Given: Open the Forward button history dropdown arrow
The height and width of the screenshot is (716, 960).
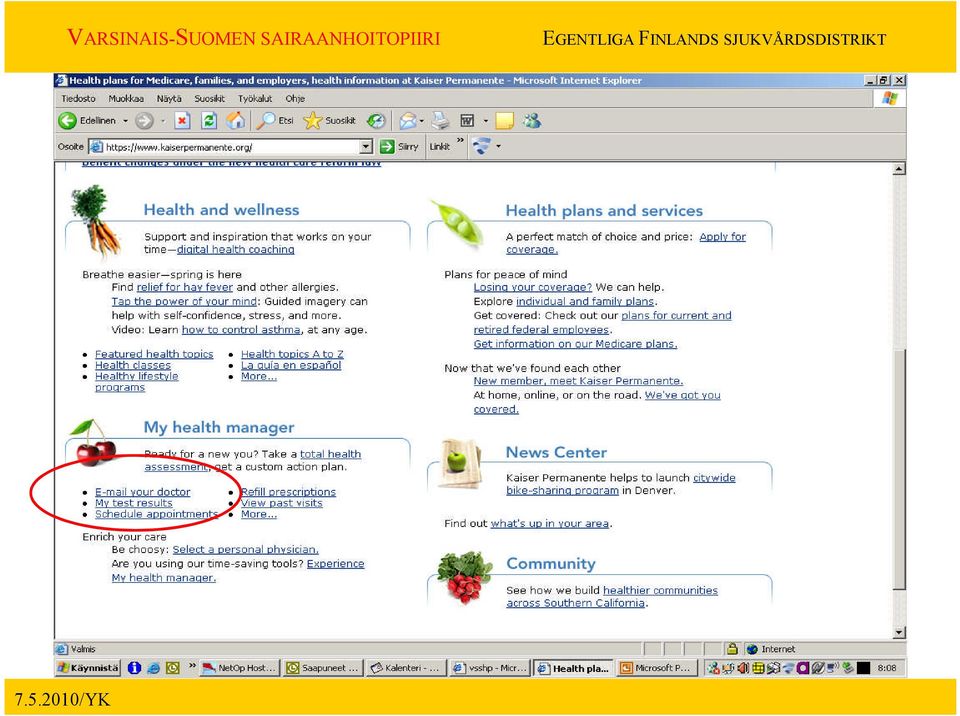Looking at the screenshot, I should [x=163, y=121].
